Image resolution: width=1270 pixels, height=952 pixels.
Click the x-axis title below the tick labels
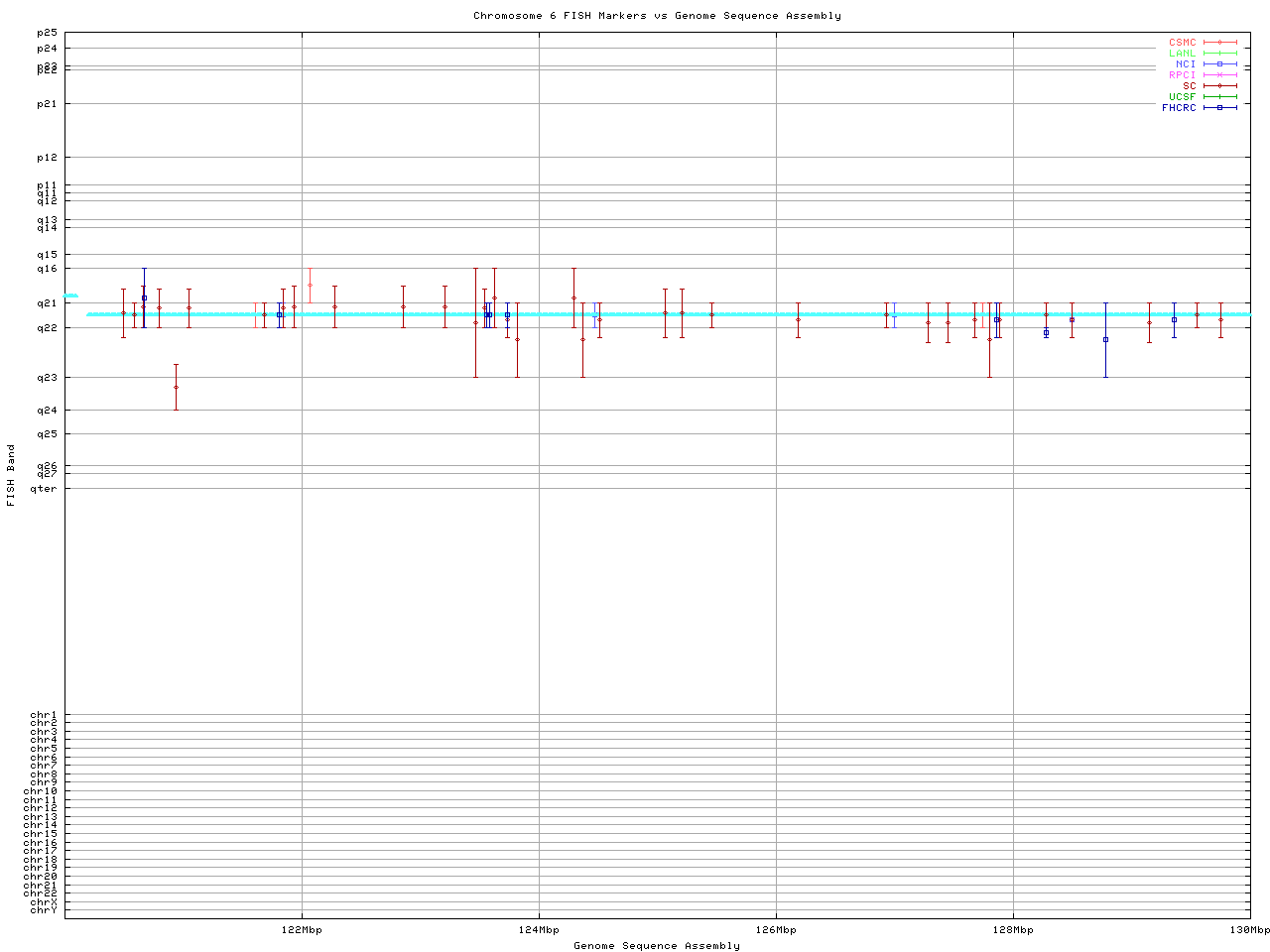tap(657, 946)
